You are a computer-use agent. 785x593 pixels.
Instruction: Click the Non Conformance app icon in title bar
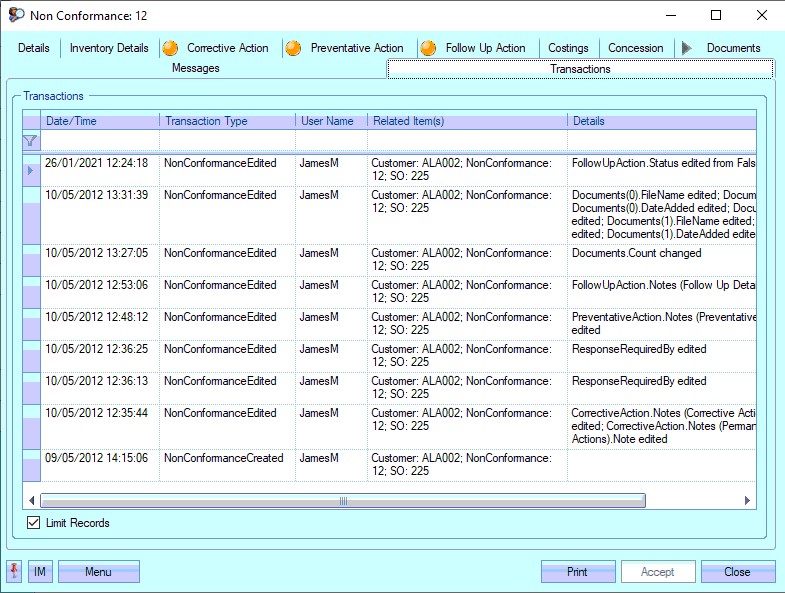[16, 15]
